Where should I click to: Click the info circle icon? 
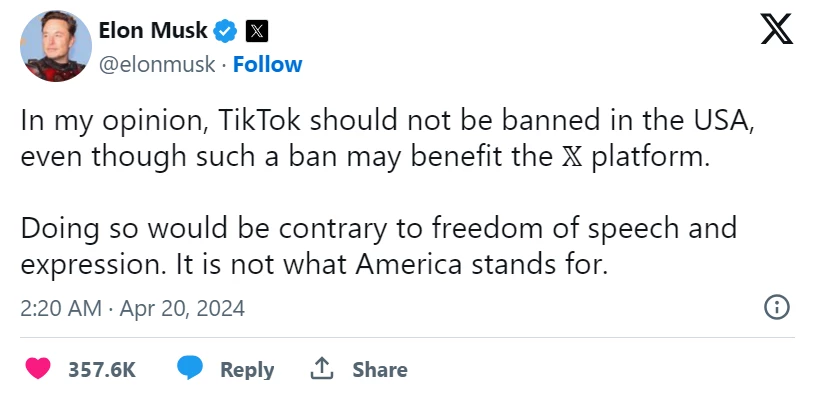coord(777,308)
